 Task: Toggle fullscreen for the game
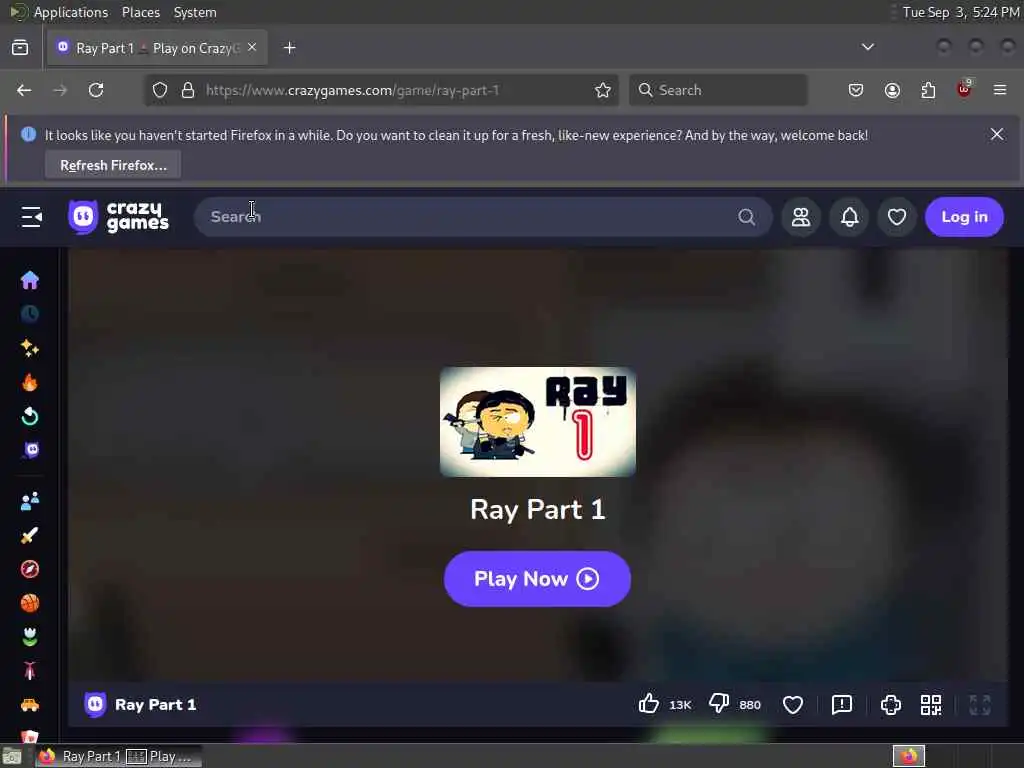(980, 705)
